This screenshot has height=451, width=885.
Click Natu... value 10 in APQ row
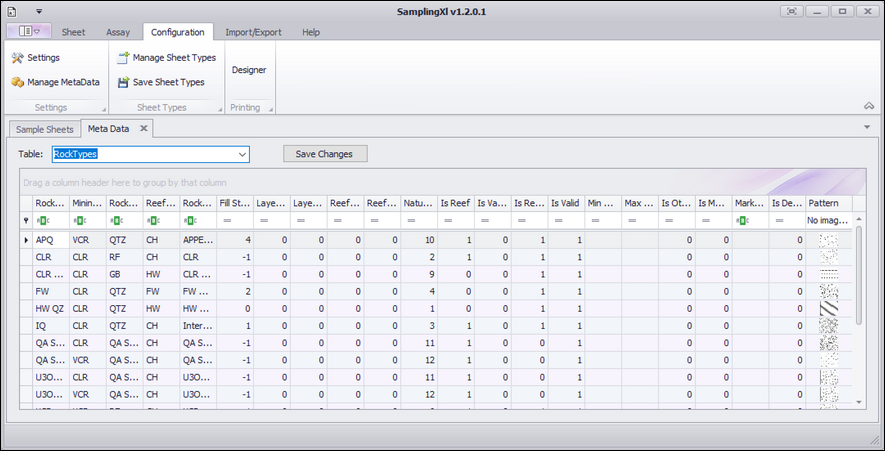(419, 240)
